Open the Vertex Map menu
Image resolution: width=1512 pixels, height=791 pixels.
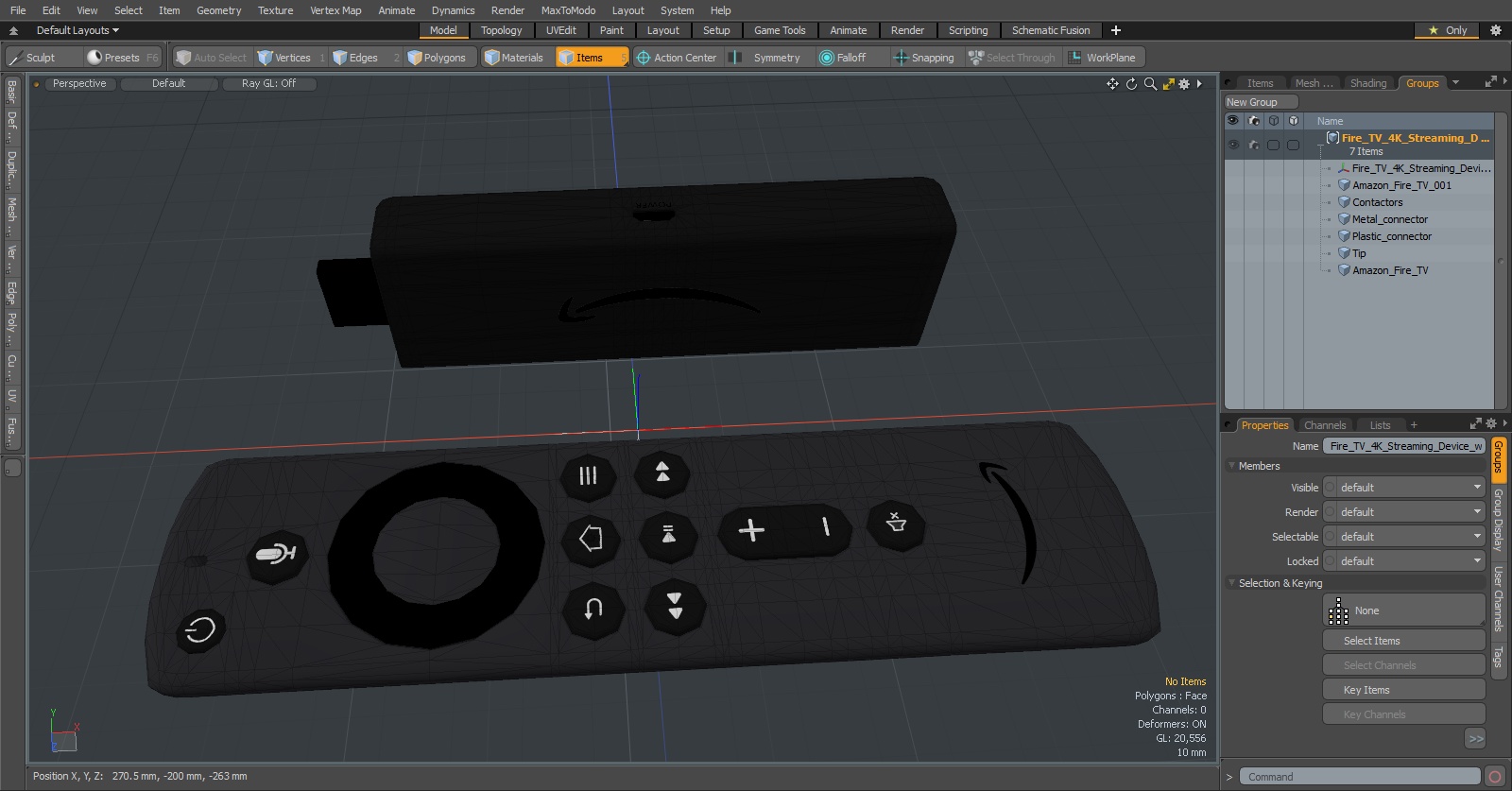(x=335, y=10)
